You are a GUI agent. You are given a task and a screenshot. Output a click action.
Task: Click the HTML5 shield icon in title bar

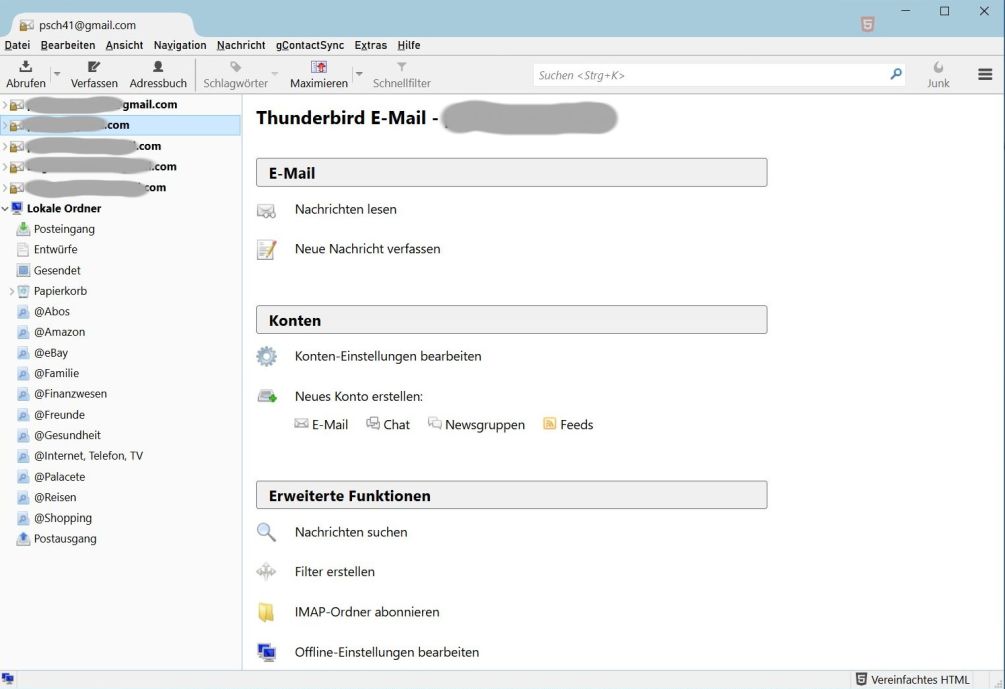867,24
